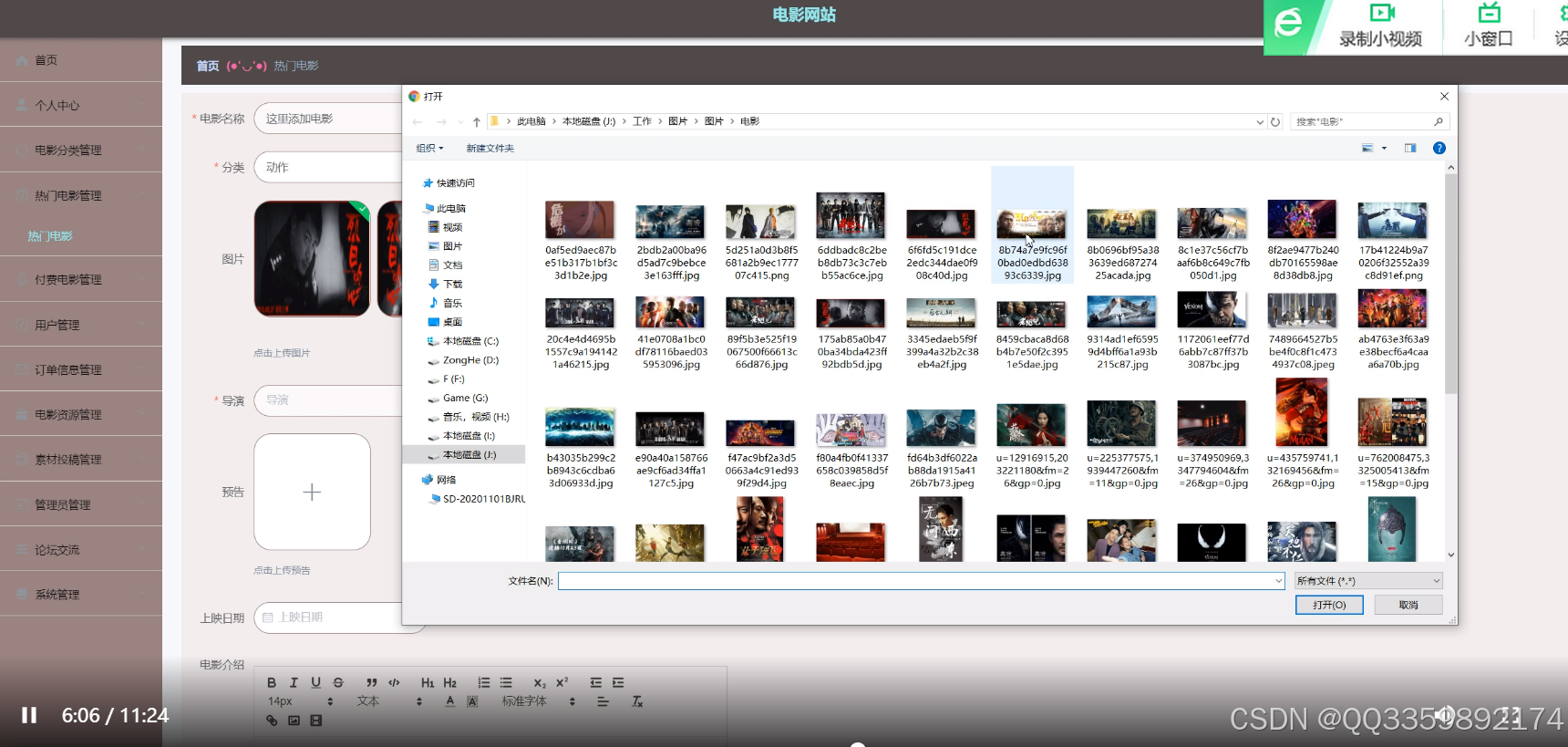Increase indent in the editor
Image resolution: width=1568 pixels, height=747 pixels.
[x=618, y=682]
